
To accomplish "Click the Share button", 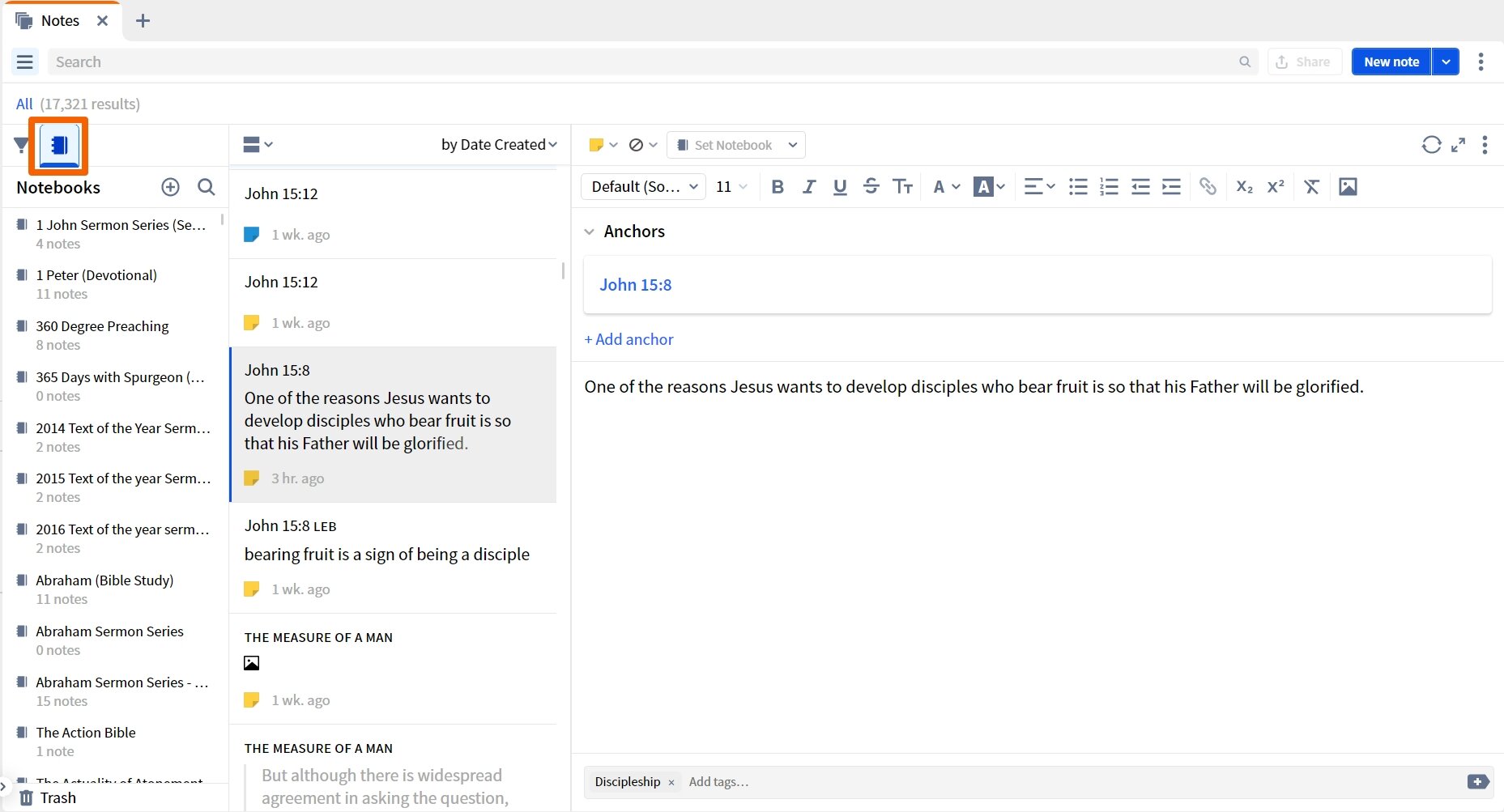I will (1304, 62).
